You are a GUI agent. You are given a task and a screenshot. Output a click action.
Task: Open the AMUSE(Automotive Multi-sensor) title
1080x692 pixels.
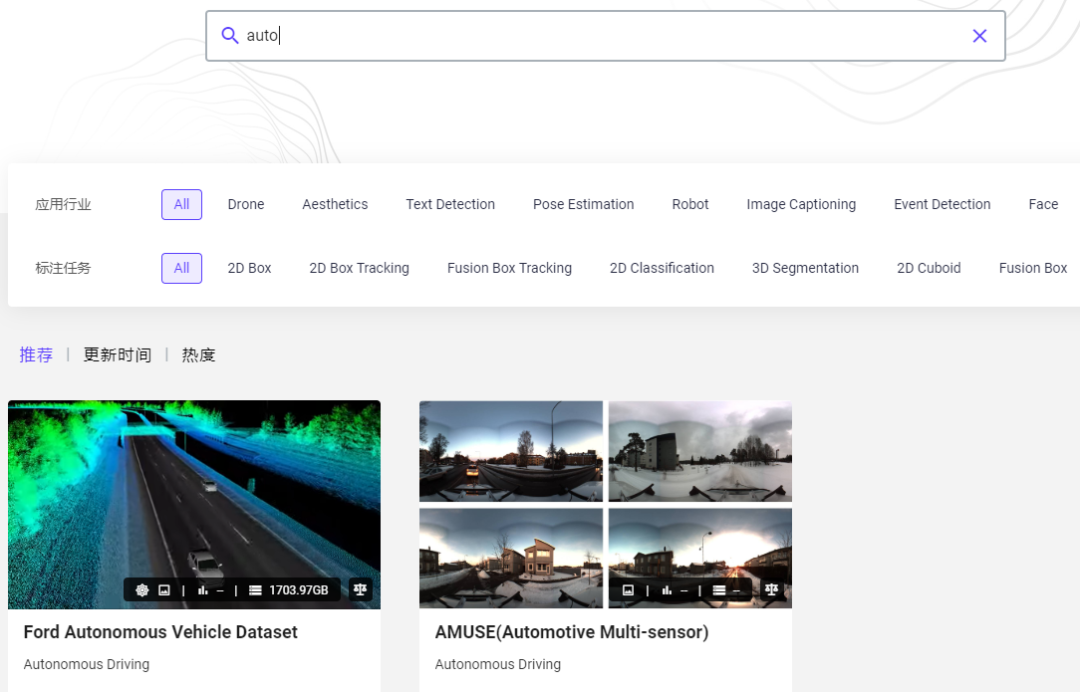[x=572, y=632]
